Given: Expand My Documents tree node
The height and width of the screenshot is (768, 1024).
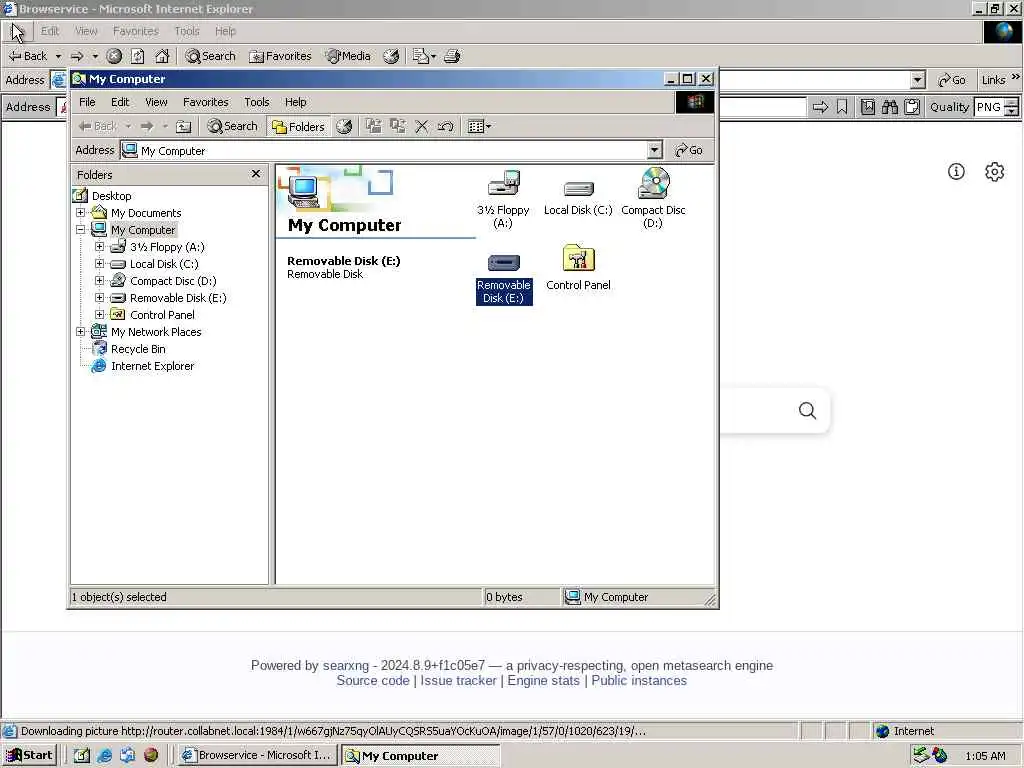Looking at the screenshot, I should (x=80, y=213).
